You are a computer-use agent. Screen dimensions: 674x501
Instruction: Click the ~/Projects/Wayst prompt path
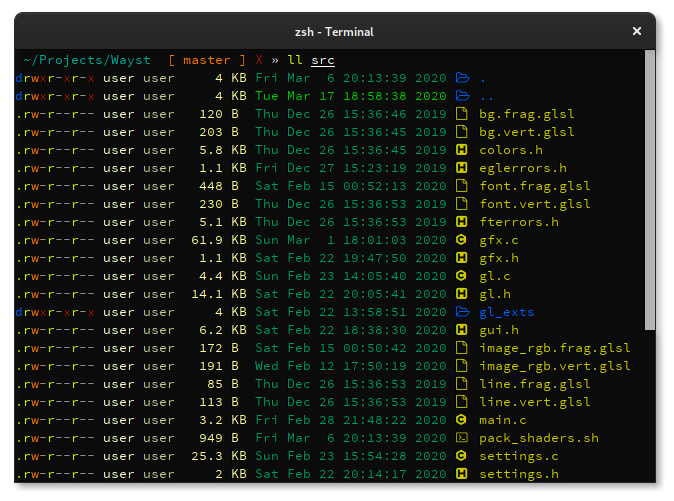(87, 60)
